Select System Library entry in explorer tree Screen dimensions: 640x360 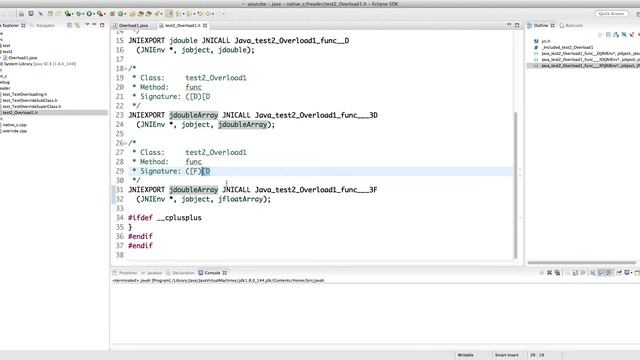39,64
